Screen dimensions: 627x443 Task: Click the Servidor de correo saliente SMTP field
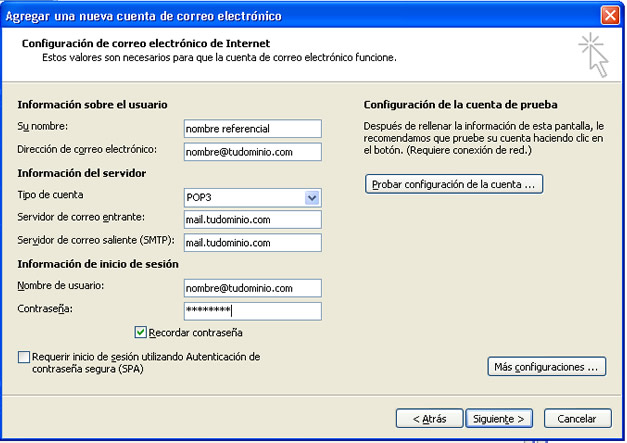[x=252, y=242]
